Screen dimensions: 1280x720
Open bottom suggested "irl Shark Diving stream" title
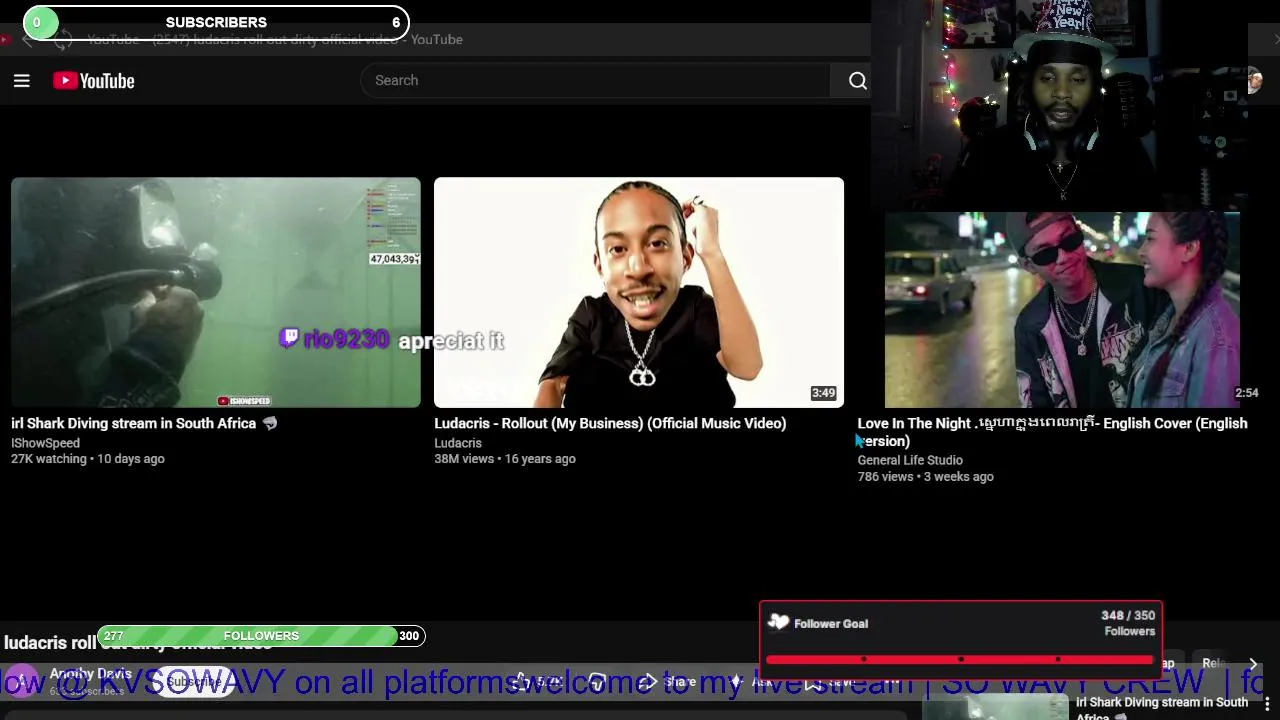(x=1162, y=707)
